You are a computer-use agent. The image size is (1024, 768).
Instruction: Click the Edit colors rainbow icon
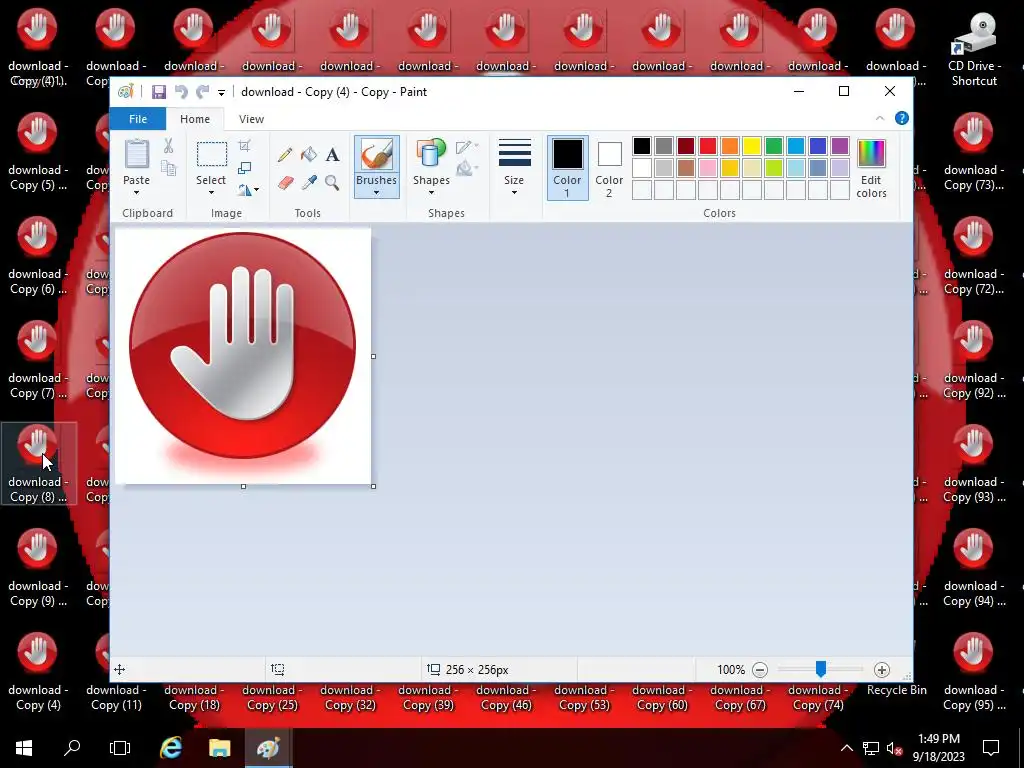(871, 154)
